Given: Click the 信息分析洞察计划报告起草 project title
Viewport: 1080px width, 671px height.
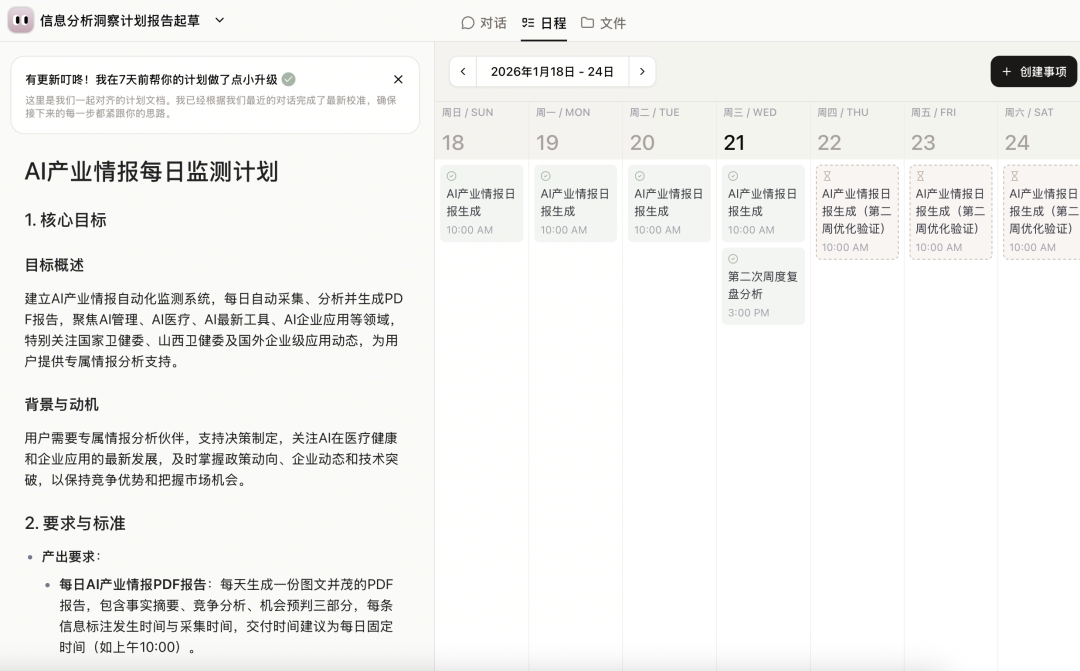Looking at the screenshot, I should (x=120, y=21).
